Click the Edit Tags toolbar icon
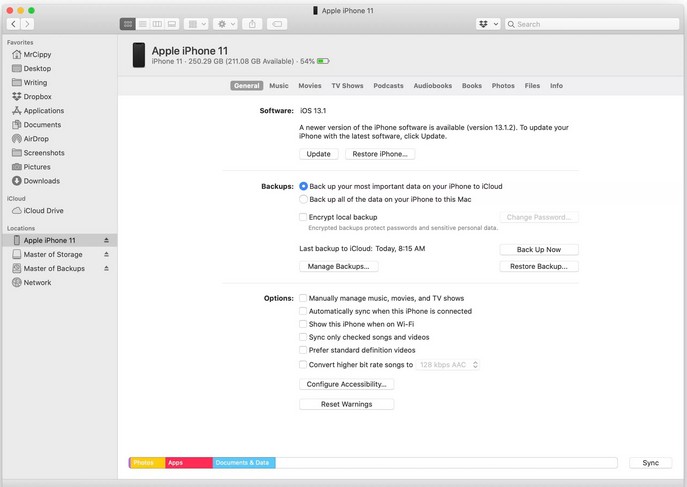 tap(277, 24)
